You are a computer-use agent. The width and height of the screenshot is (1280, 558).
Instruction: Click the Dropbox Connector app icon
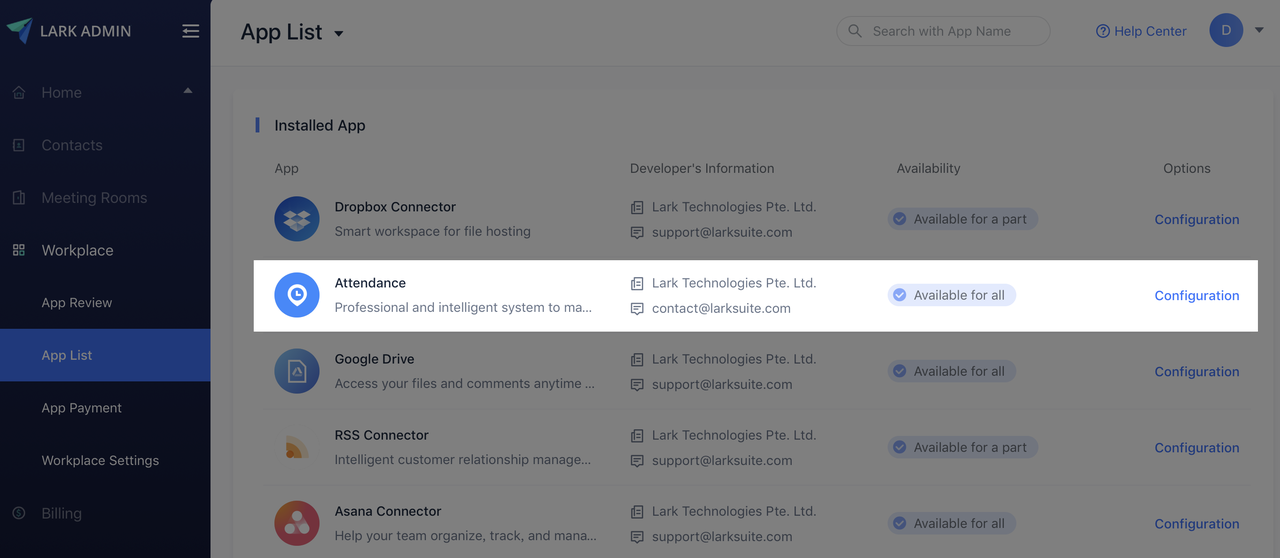[297, 219]
